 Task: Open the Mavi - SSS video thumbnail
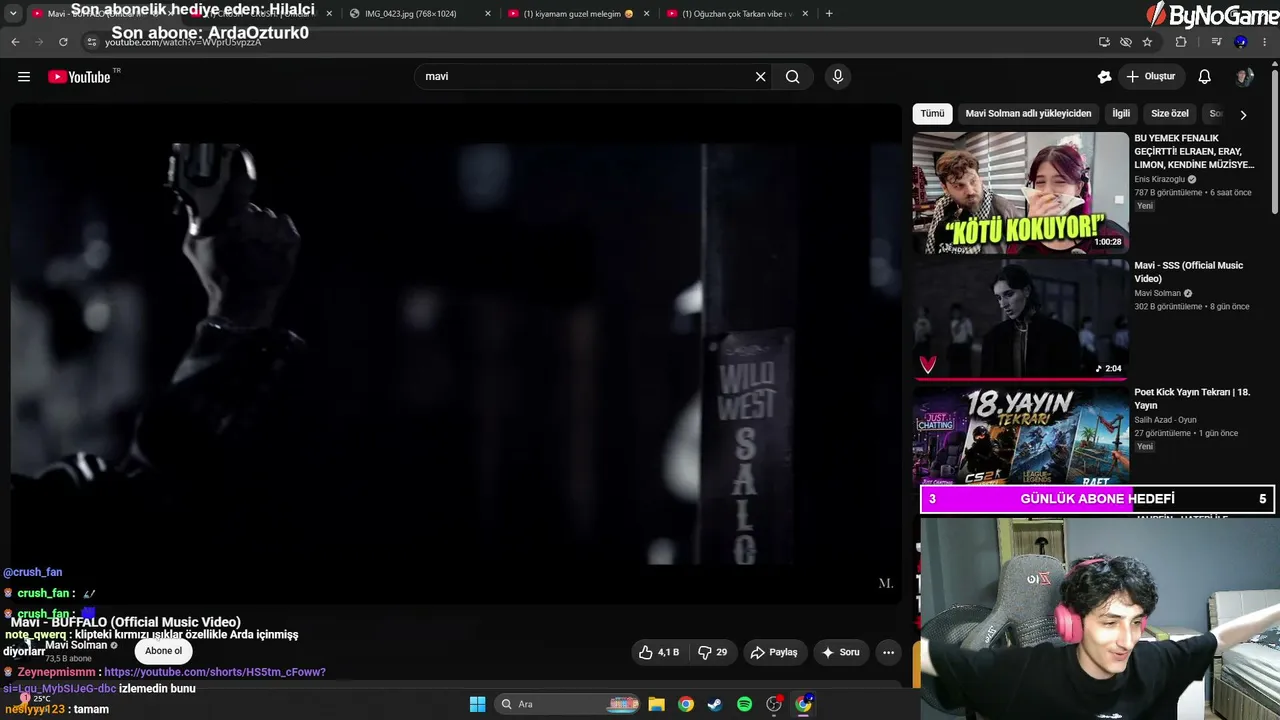coord(1020,320)
